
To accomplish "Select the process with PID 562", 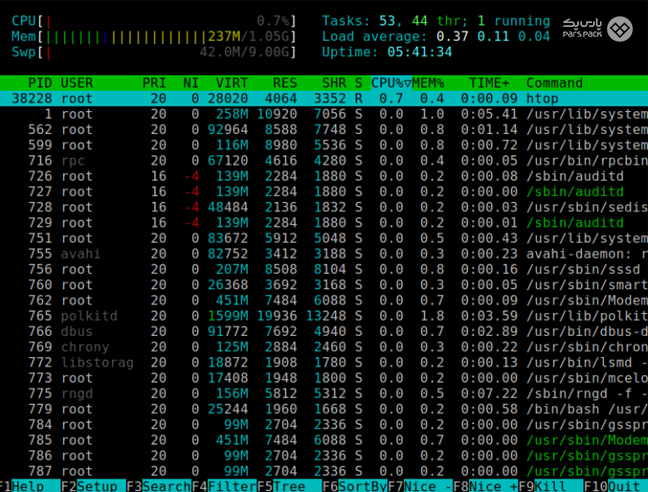I will [x=324, y=129].
